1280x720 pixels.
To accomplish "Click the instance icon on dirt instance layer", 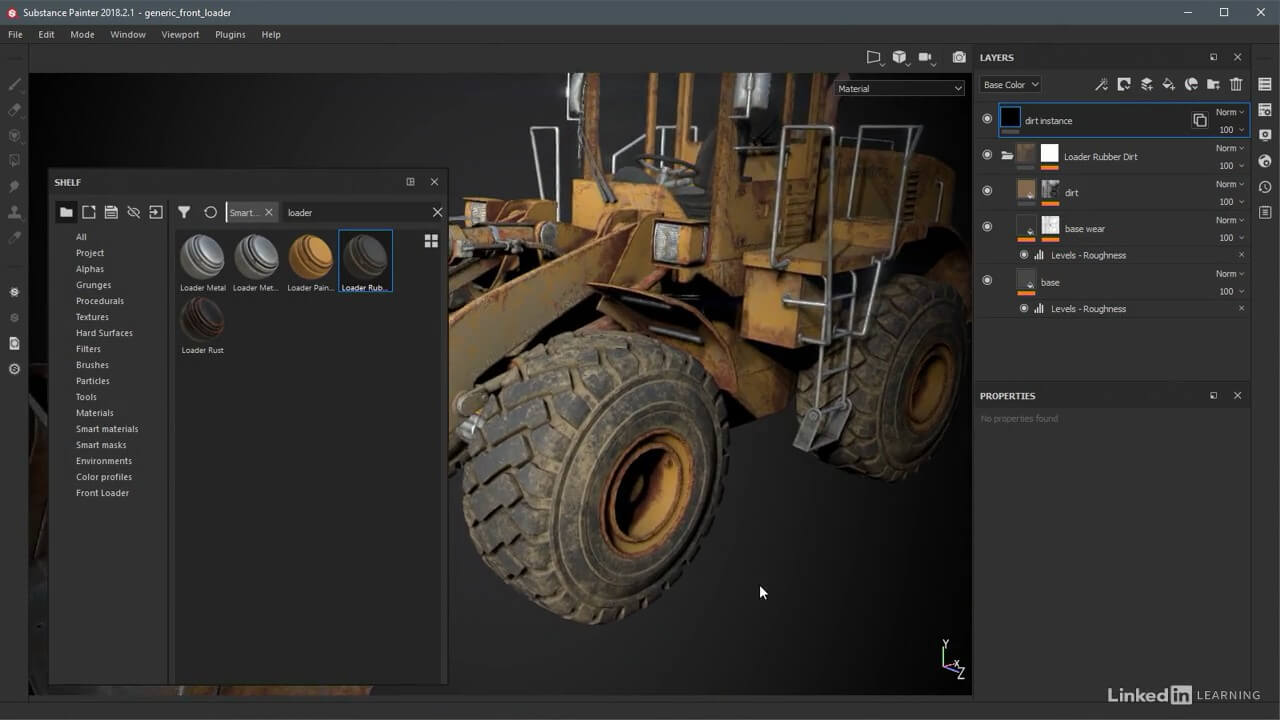I will pos(1199,121).
